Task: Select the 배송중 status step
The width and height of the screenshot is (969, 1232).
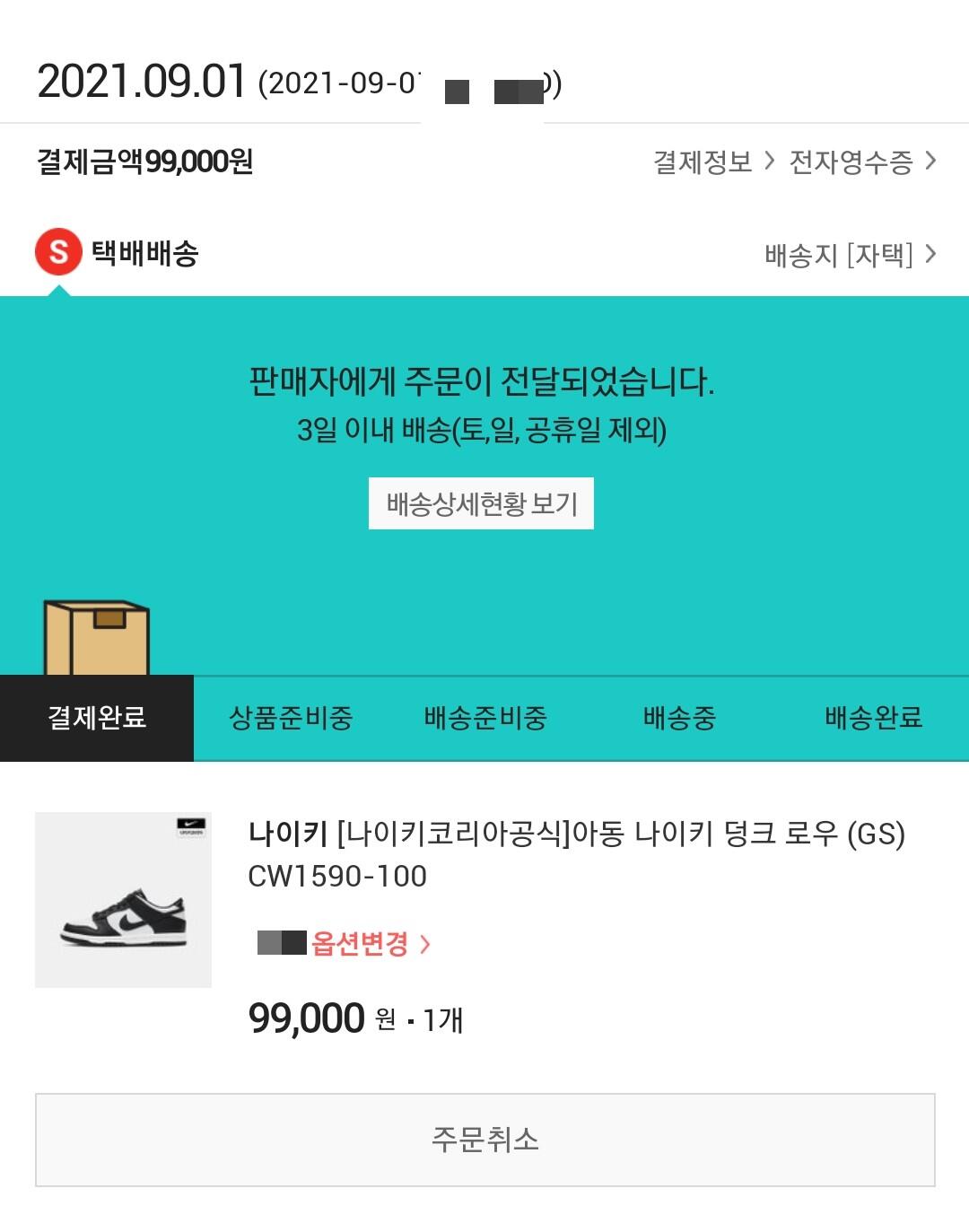Action: [679, 718]
